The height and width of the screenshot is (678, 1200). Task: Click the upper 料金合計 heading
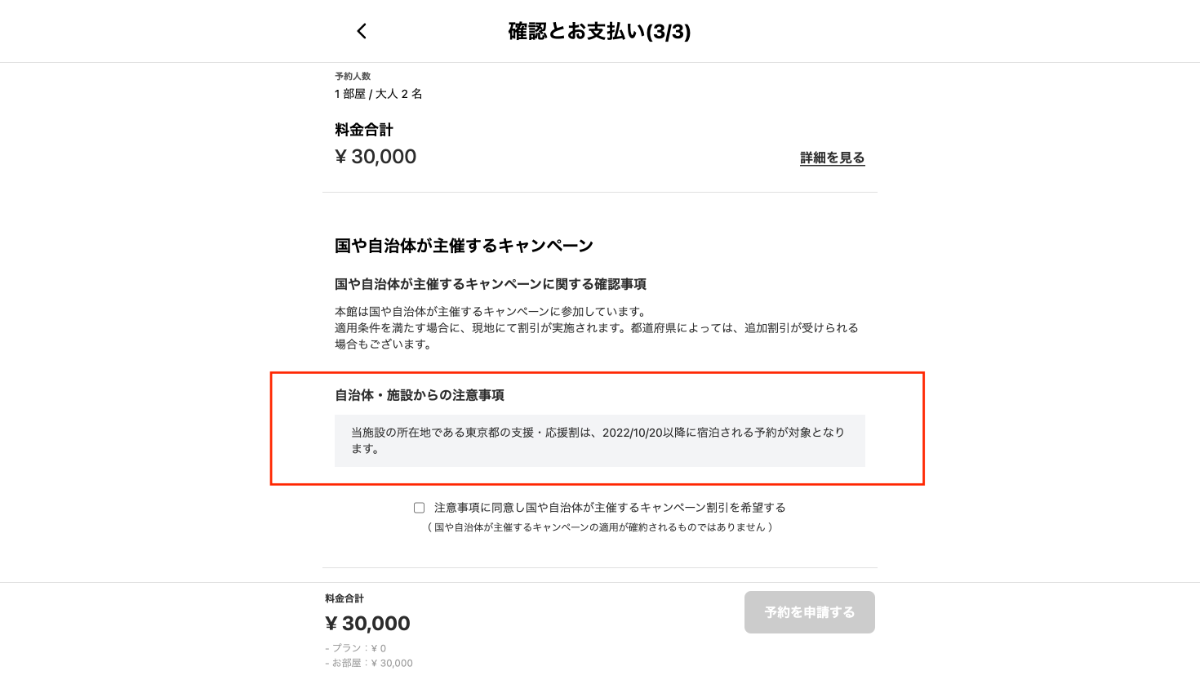(364, 130)
